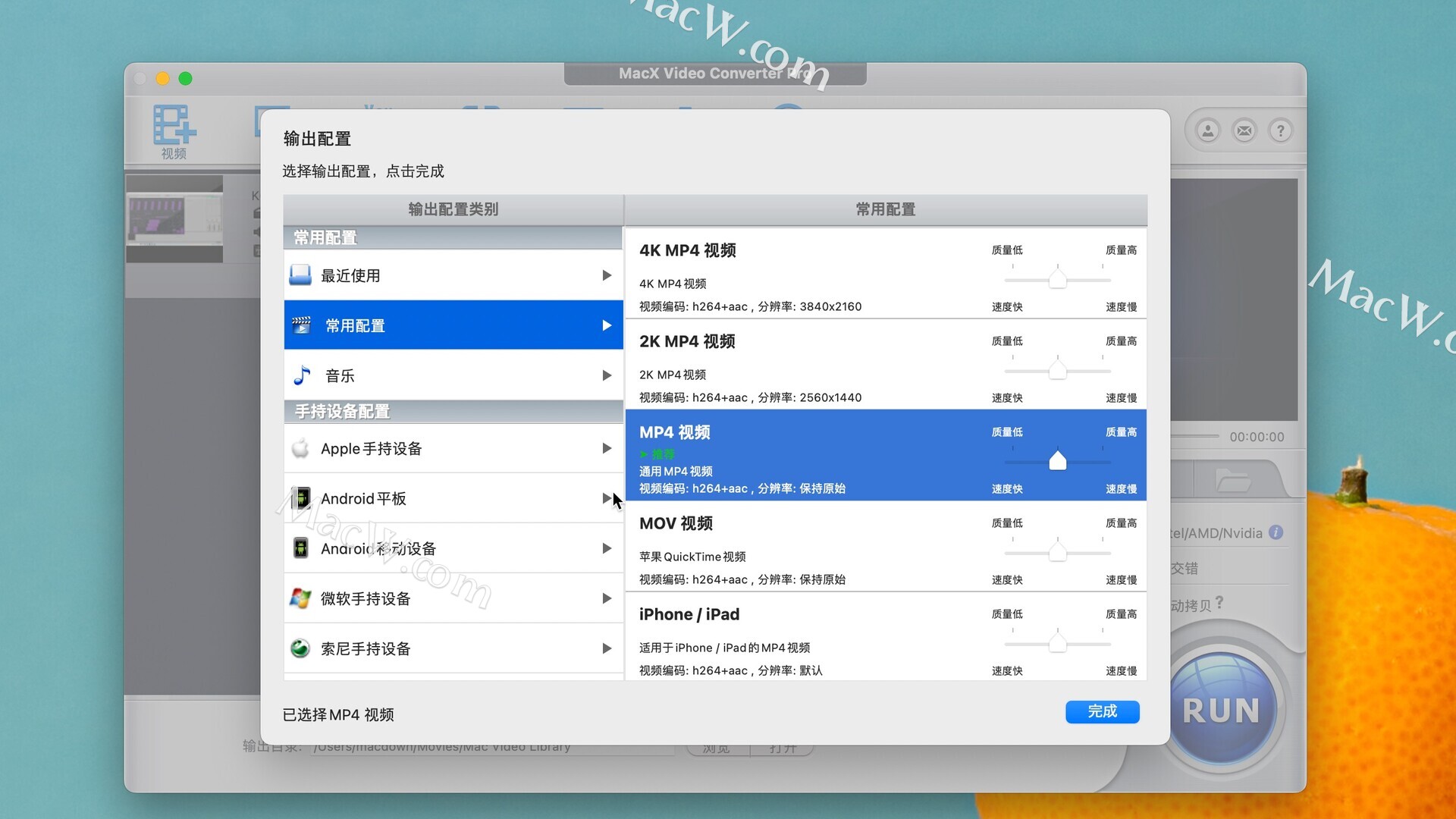Click the 手持设备配置 section header
The width and height of the screenshot is (1456, 819).
453,411
